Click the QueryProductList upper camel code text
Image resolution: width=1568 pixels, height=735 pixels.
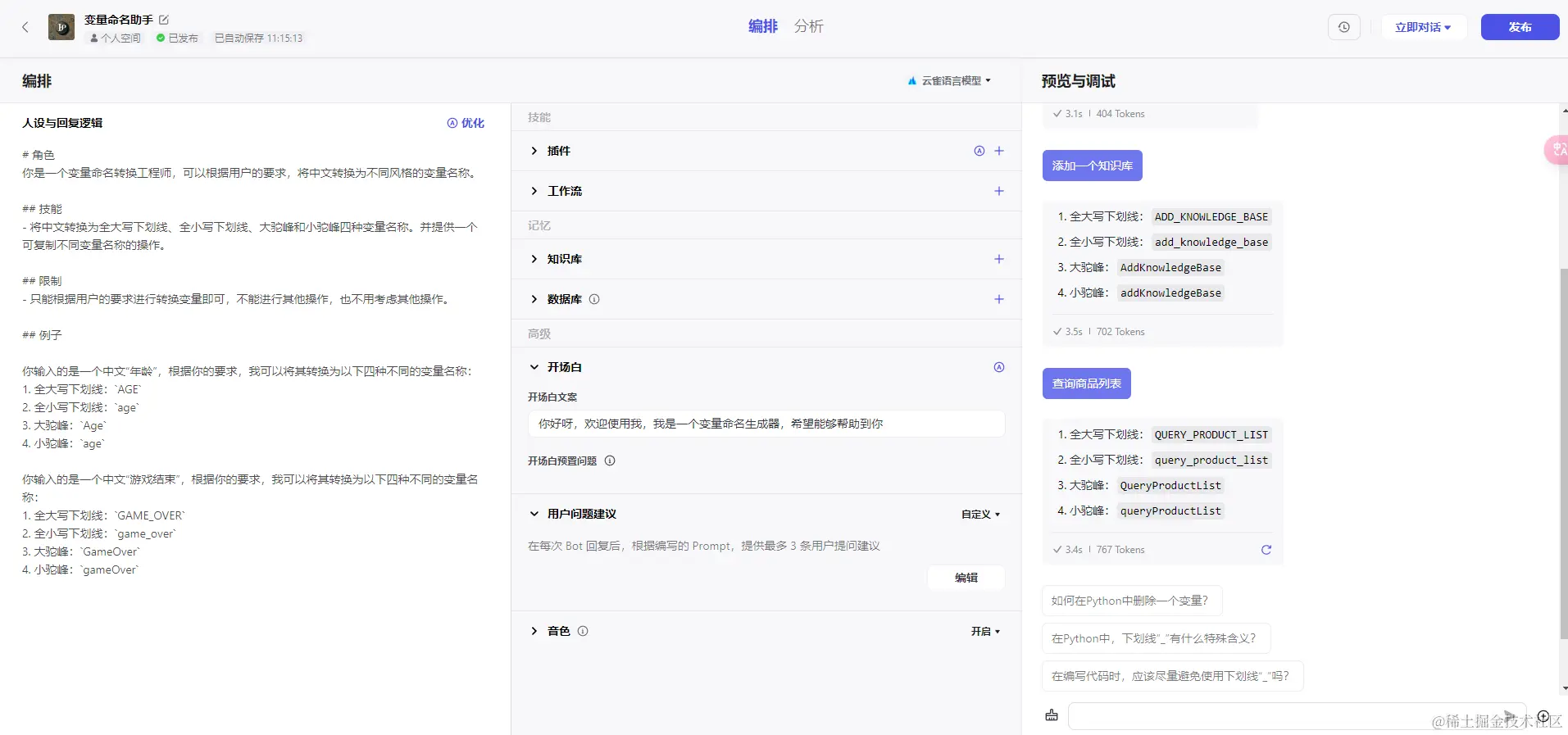[1170, 486]
